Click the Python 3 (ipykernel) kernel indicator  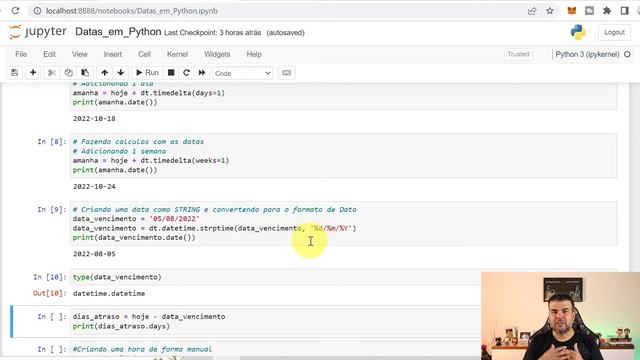(x=587, y=54)
